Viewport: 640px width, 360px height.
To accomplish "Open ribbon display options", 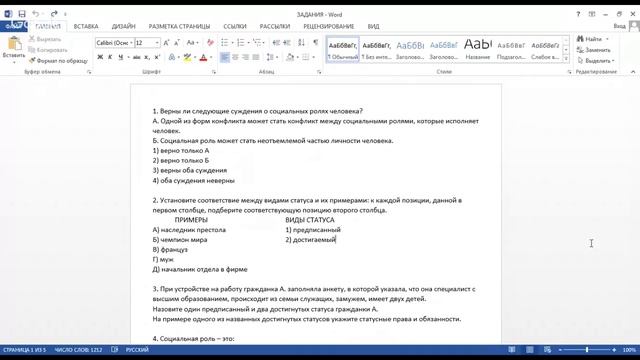I will tap(592, 14).
